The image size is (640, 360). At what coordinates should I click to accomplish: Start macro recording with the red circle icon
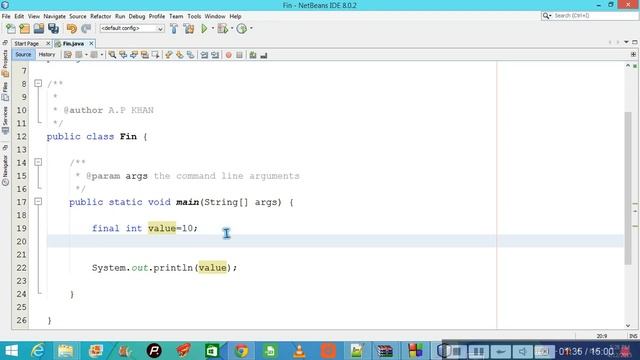[x=229, y=55]
